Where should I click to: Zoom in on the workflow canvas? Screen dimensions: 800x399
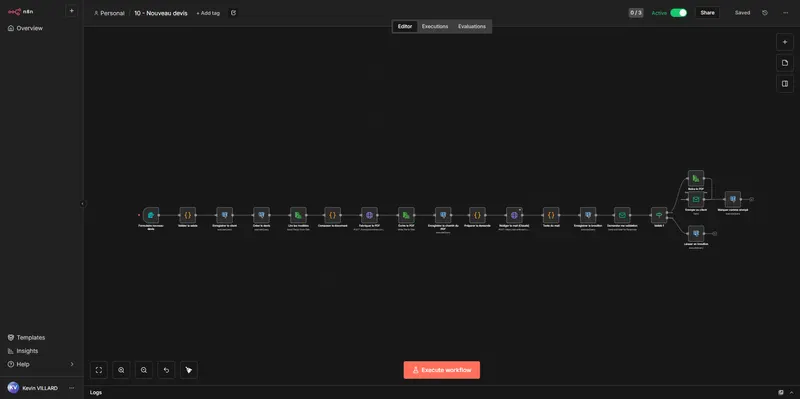(x=121, y=370)
